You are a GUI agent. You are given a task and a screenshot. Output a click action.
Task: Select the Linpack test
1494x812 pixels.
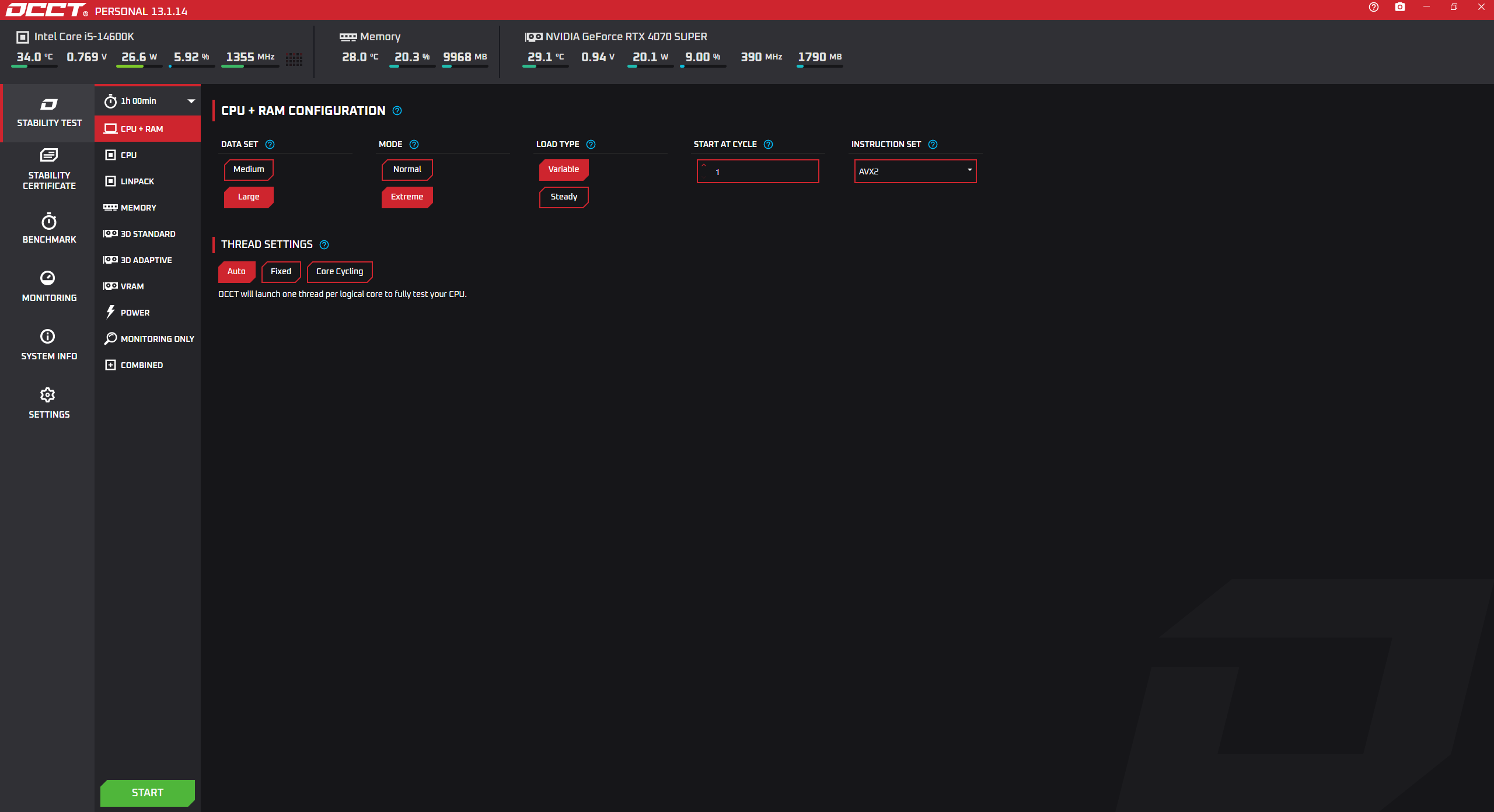tap(137, 181)
